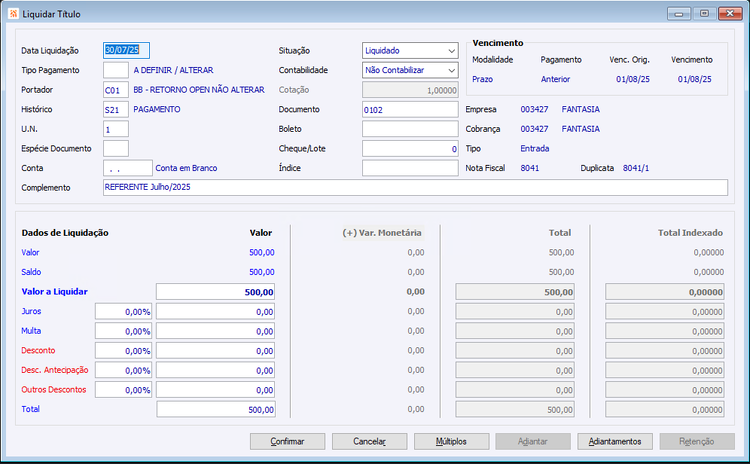750x464 pixels.
Task: Focus the Documento field containing 0102
Action: [410, 110]
